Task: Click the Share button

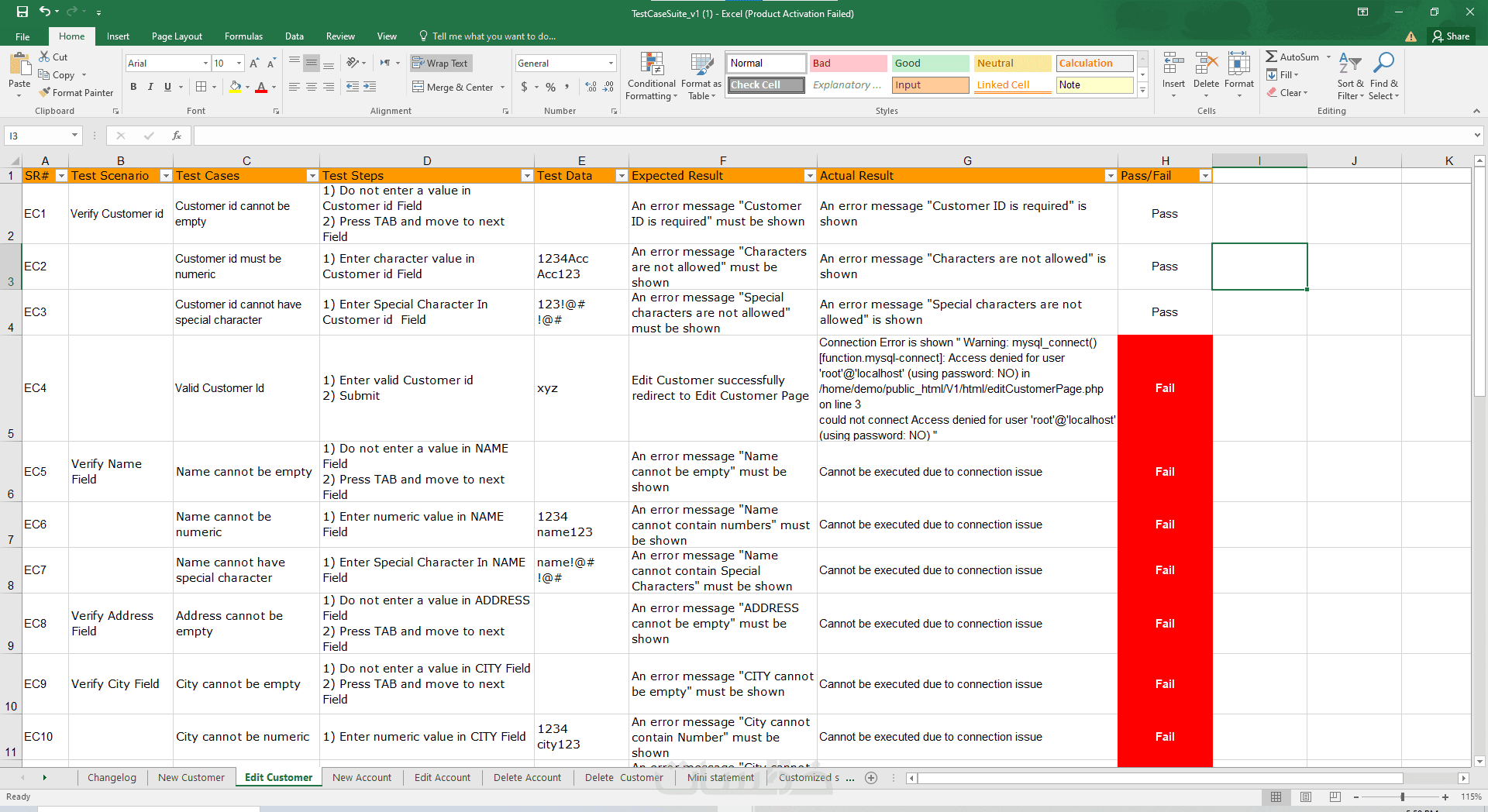Action: (x=1451, y=36)
